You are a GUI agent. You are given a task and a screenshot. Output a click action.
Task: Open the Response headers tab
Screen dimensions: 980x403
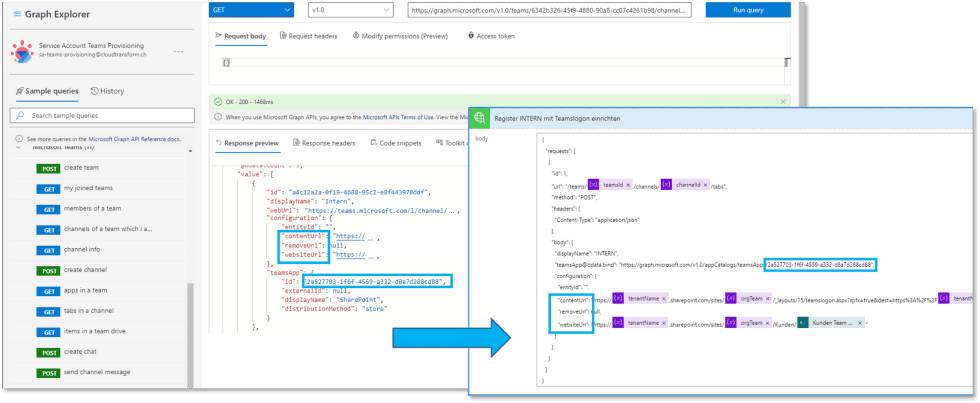[x=324, y=143]
